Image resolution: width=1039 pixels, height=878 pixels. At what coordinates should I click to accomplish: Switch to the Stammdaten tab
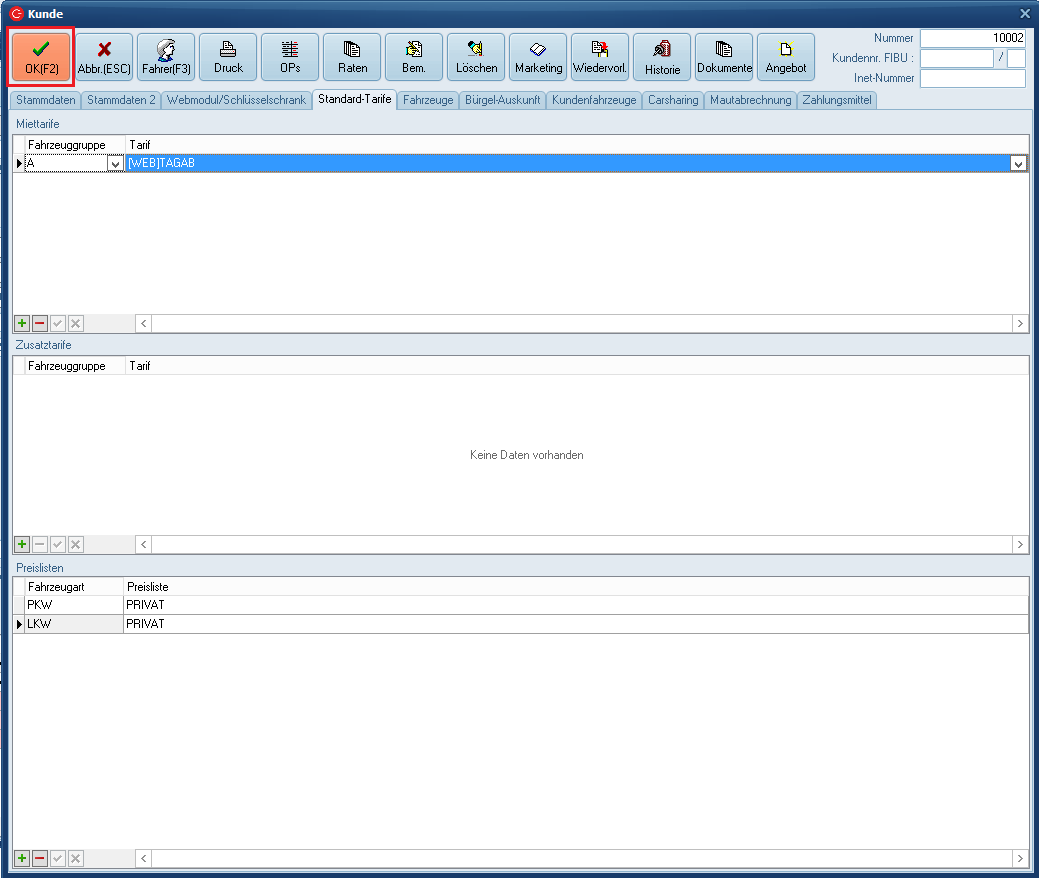point(46,100)
